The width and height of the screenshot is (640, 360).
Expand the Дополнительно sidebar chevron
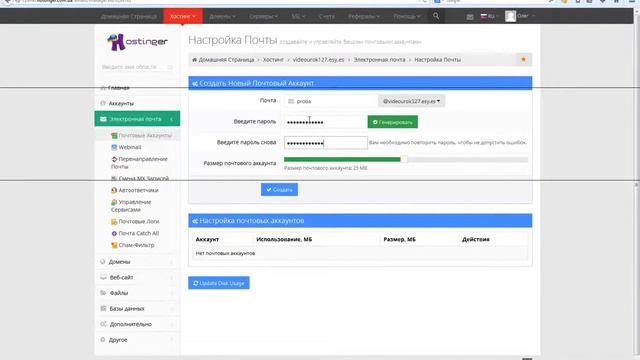171,324
